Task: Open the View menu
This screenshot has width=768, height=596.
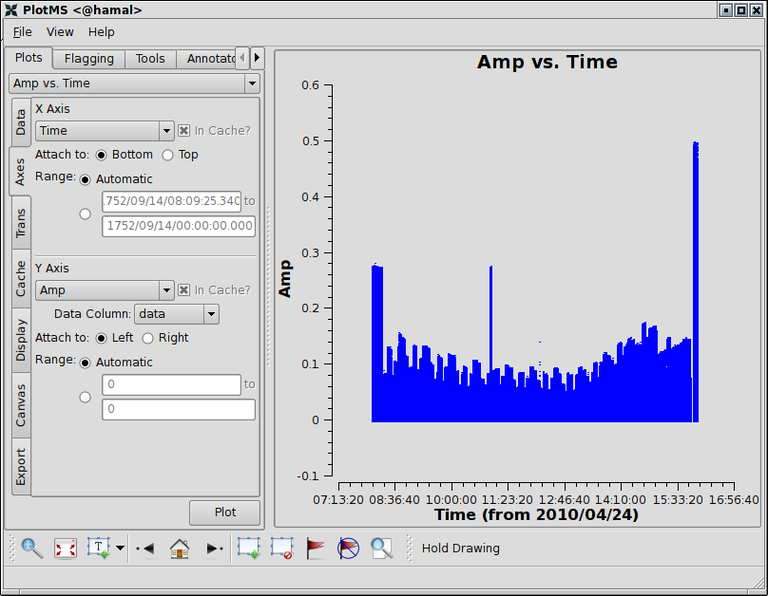Action: (60, 32)
